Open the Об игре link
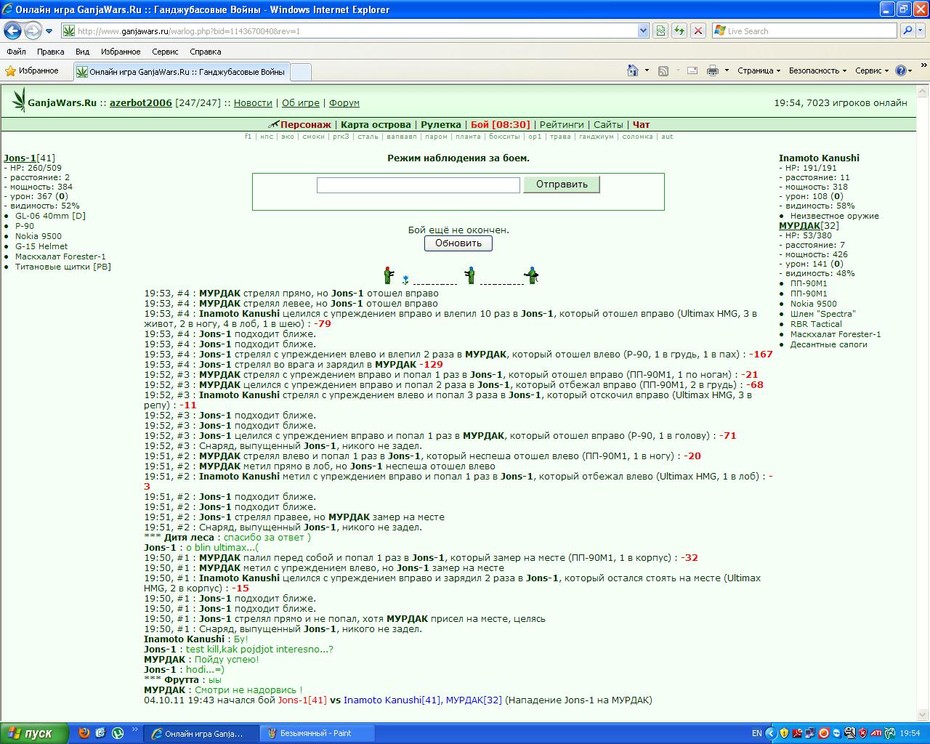The width and height of the screenshot is (930, 744). coord(300,103)
